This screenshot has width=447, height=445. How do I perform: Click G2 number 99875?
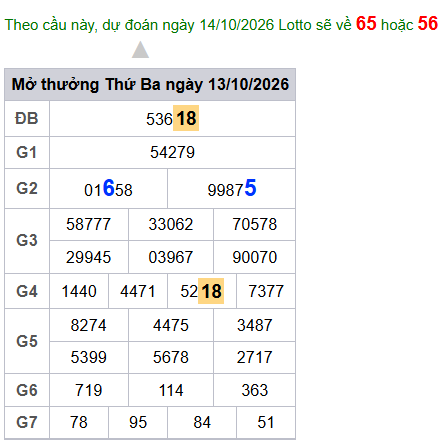coord(232,189)
